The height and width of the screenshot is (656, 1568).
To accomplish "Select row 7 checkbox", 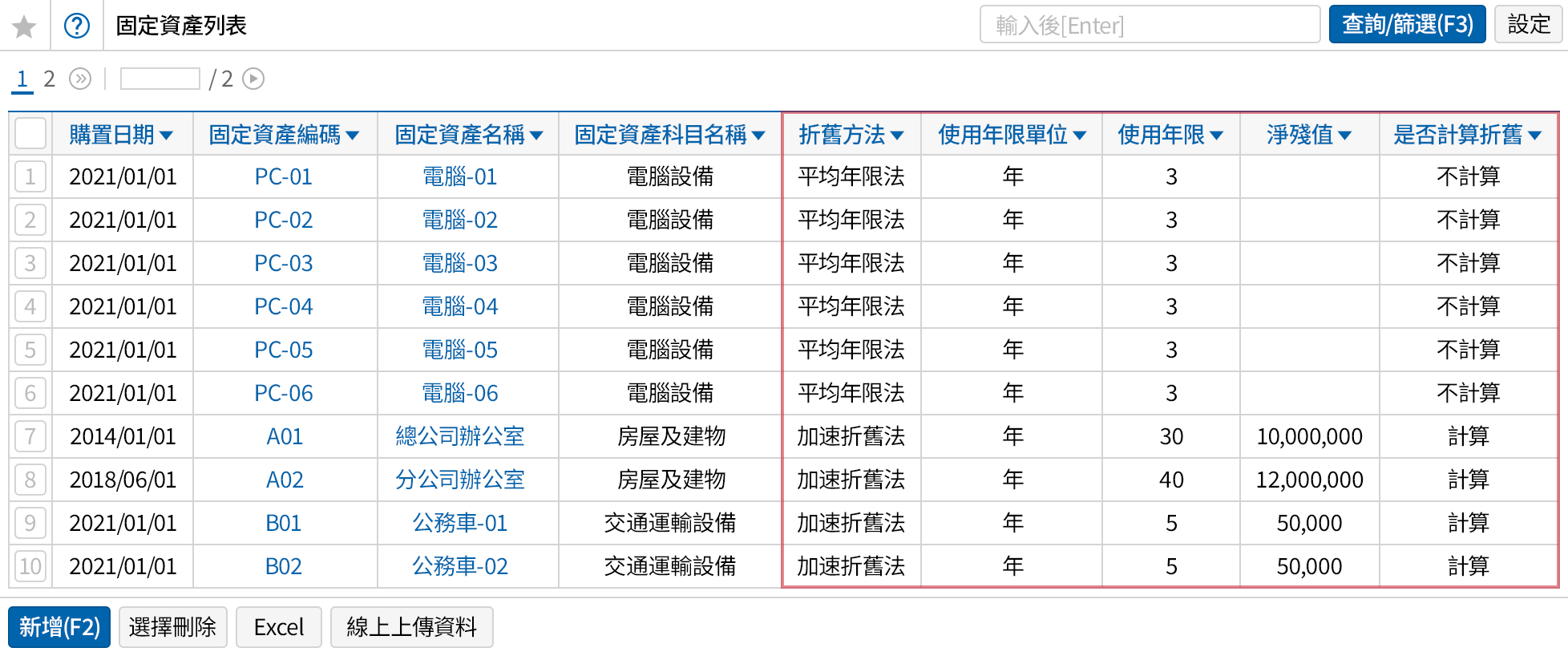I will click(30, 436).
